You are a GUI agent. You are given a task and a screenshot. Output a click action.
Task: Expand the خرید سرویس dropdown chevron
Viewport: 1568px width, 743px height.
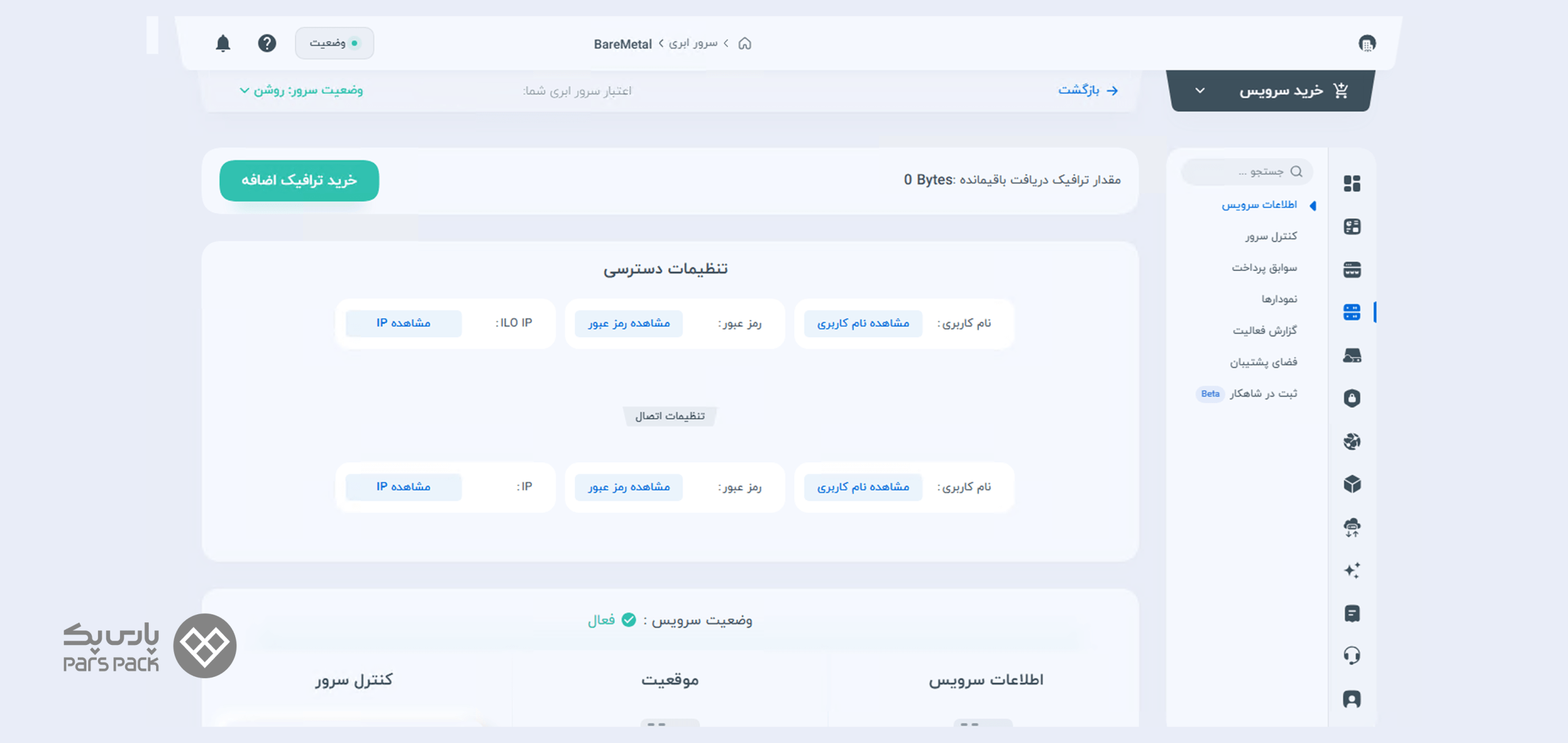(1200, 91)
